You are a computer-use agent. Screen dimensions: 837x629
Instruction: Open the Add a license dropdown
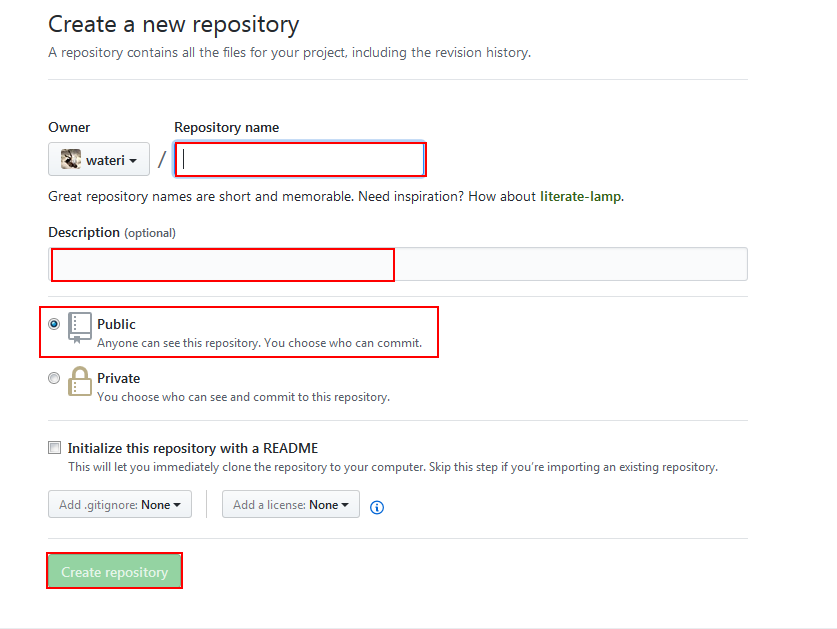click(291, 505)
